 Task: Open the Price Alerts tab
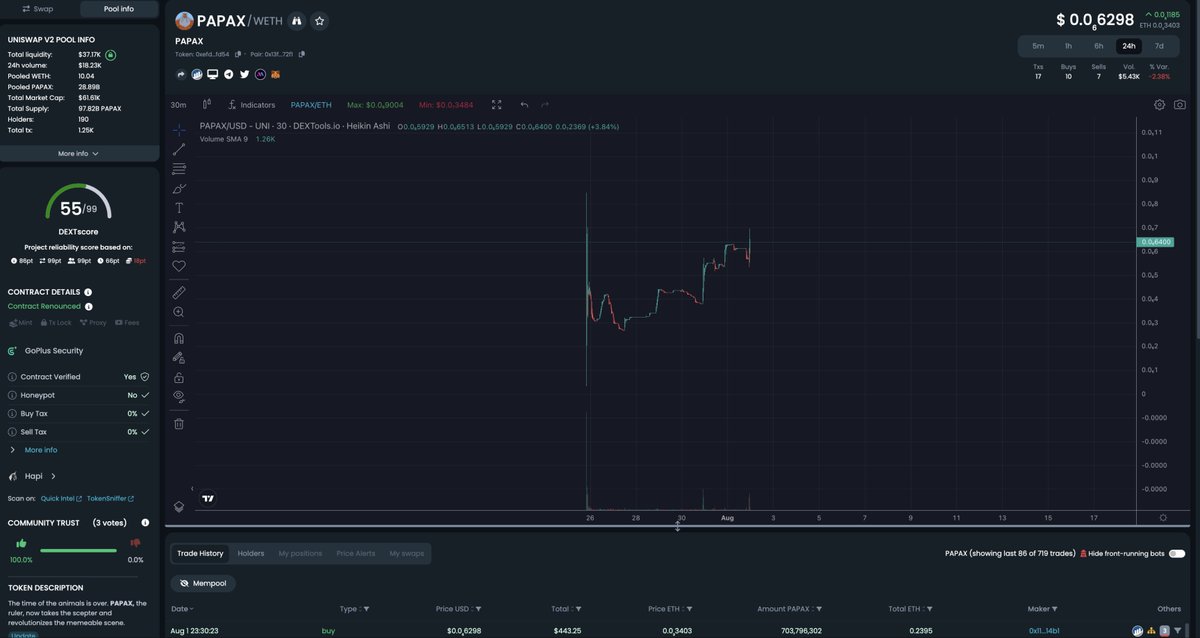(356, 553)
